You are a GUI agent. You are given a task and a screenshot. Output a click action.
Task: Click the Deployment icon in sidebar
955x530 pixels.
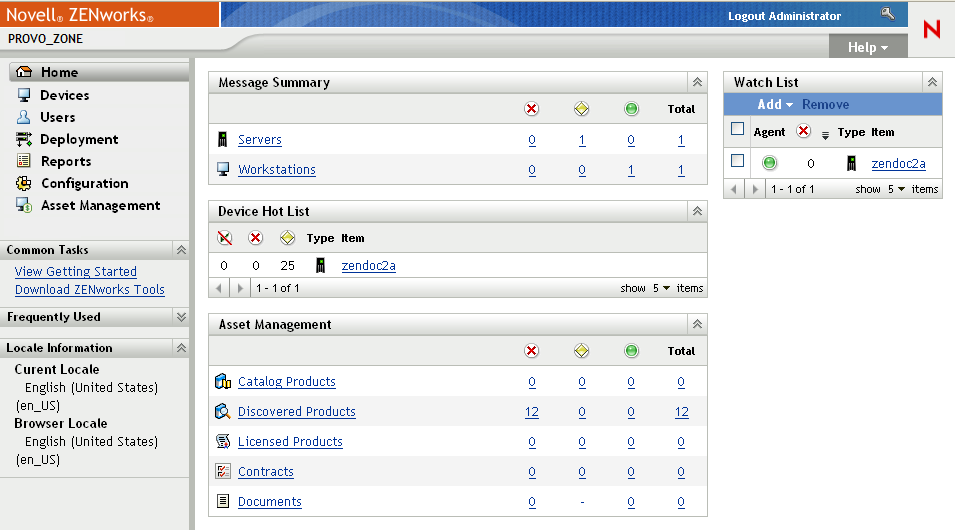pyautogui.click(x=24, y=139)
